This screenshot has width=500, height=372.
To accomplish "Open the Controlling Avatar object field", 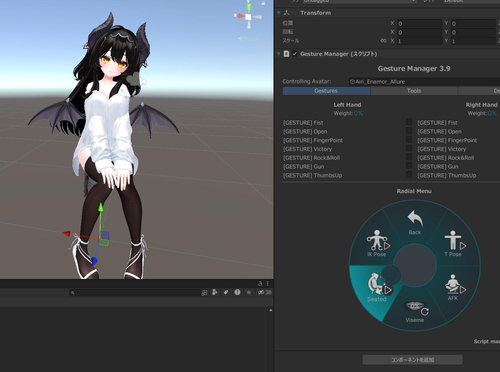I will pos(424,81).
